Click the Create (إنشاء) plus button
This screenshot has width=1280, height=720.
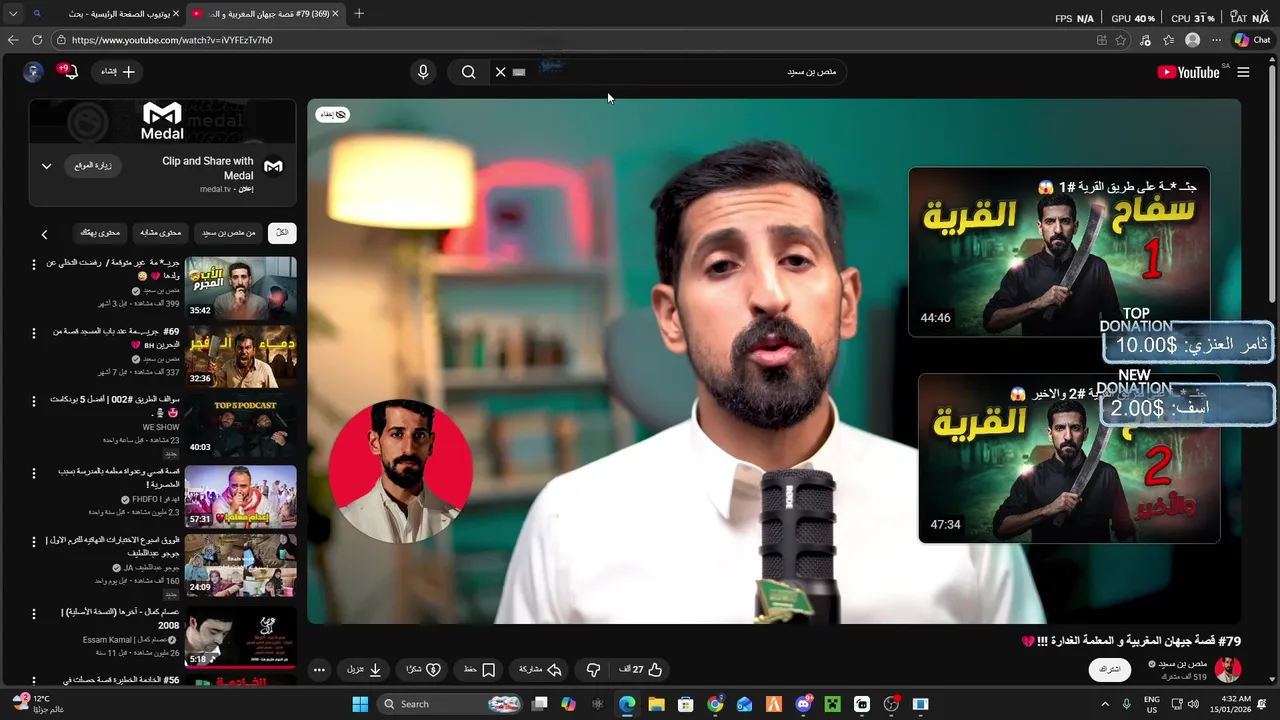pos(118,72)
